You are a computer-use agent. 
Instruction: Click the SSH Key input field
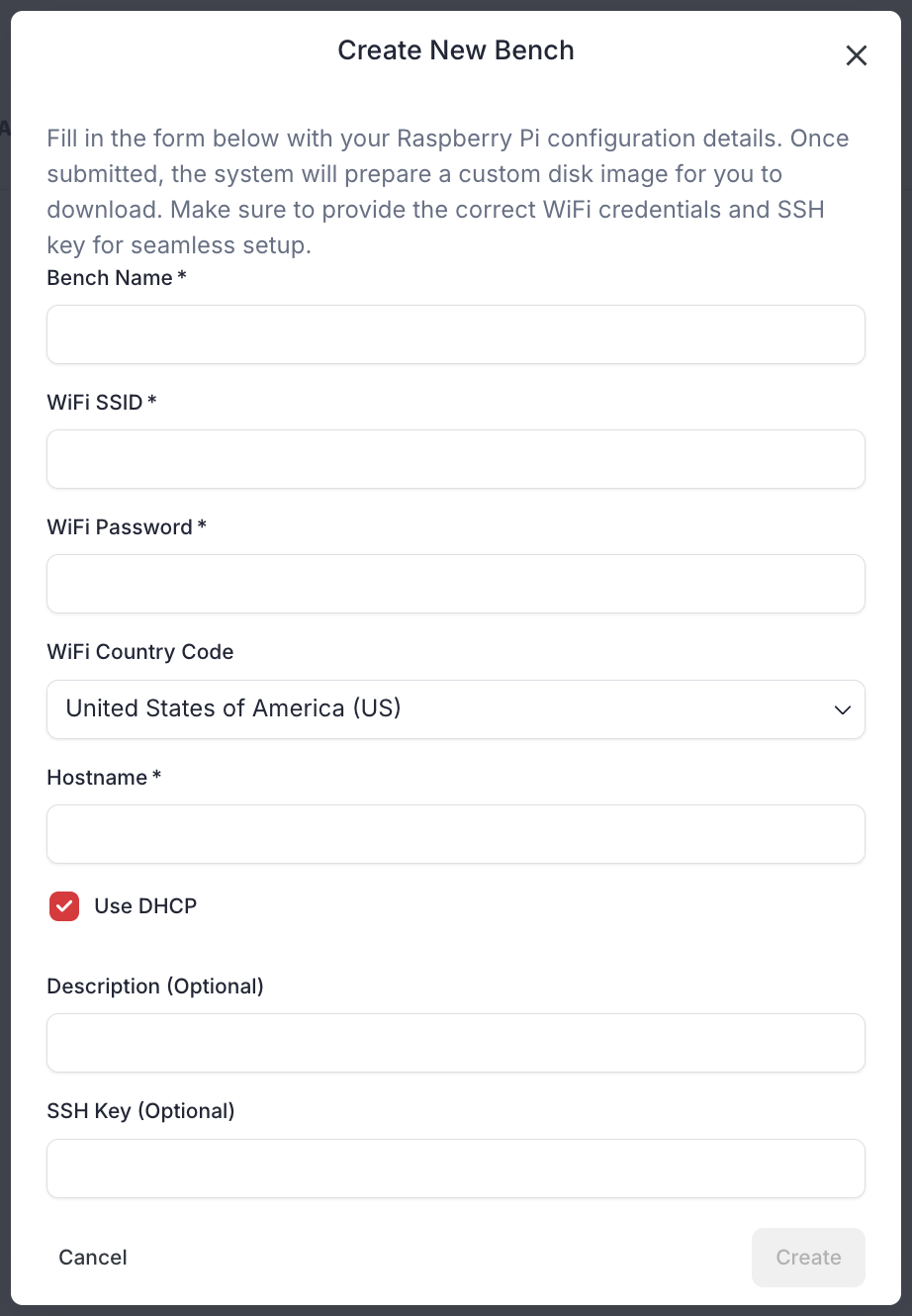(455, 1169)
